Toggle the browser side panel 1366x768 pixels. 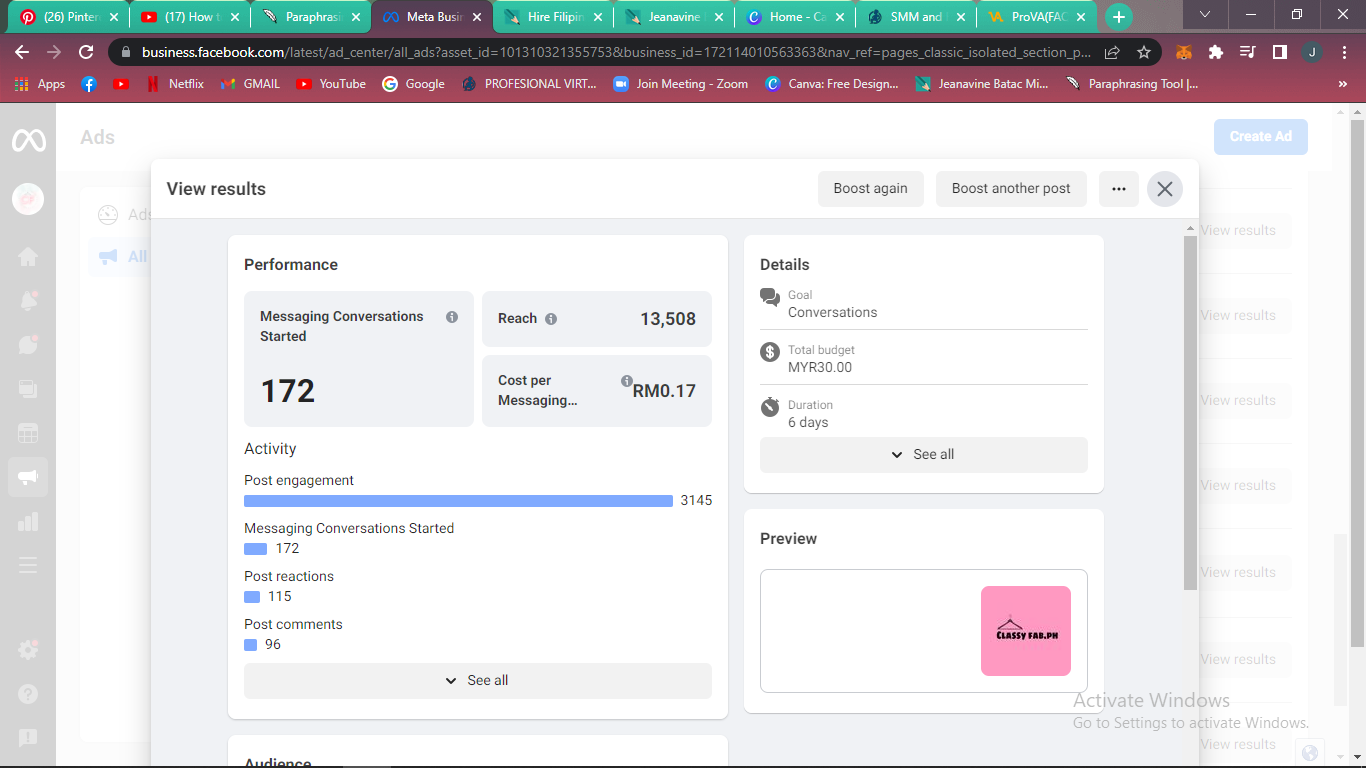[x=1280, y=52]
